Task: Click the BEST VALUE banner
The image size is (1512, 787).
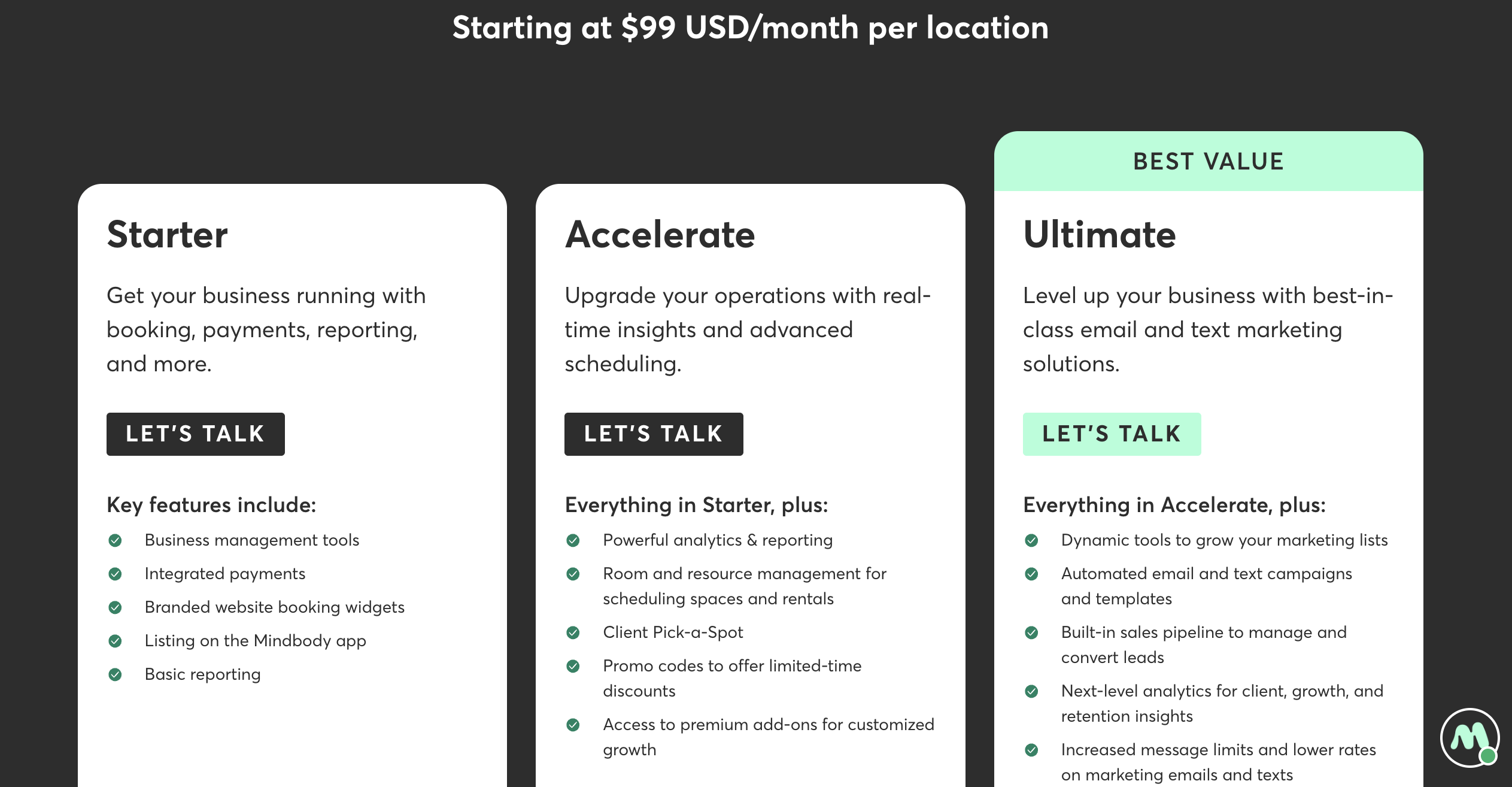Action: [1208, 161]
